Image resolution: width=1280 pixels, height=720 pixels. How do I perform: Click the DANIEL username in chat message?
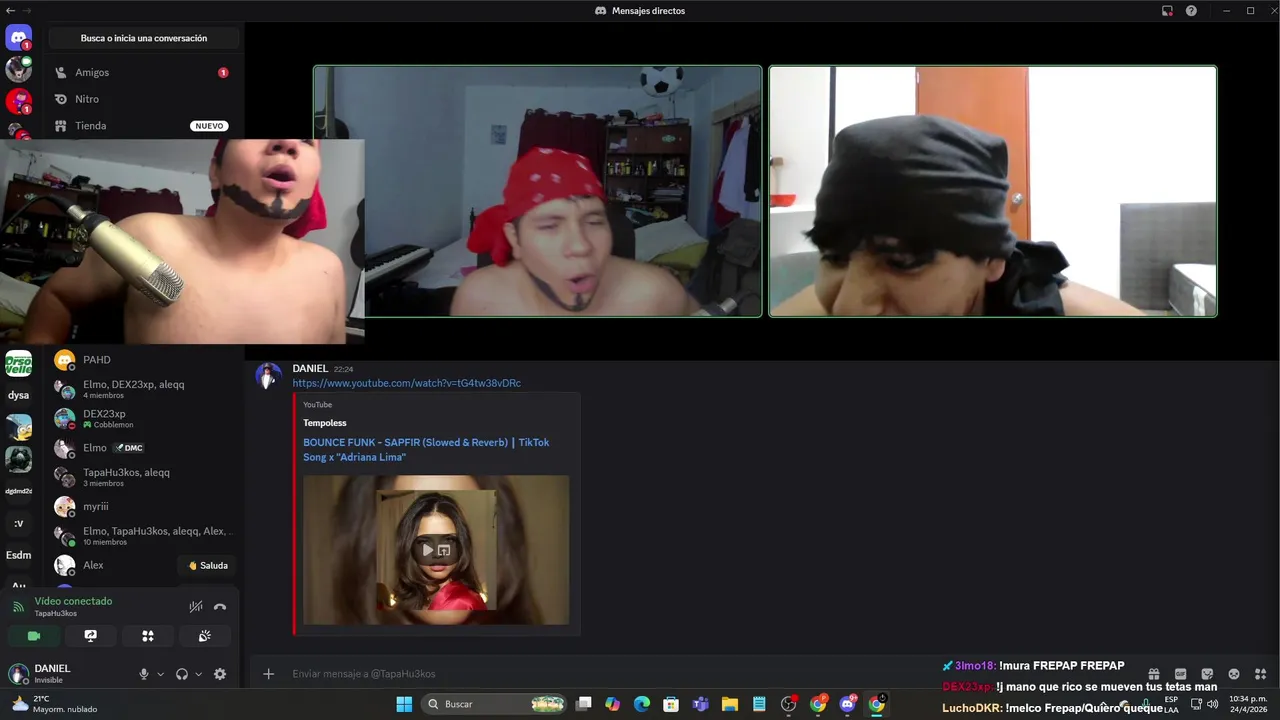310,368
